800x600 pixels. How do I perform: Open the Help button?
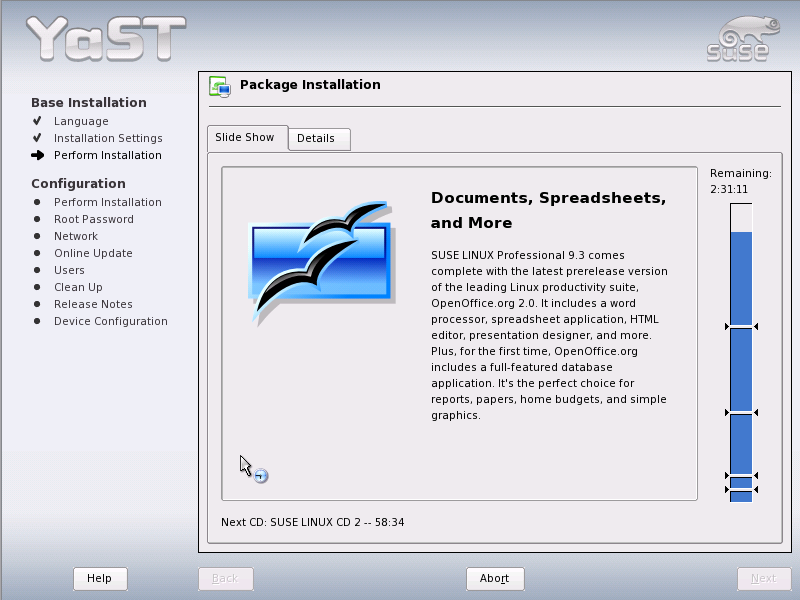point(100,579)
